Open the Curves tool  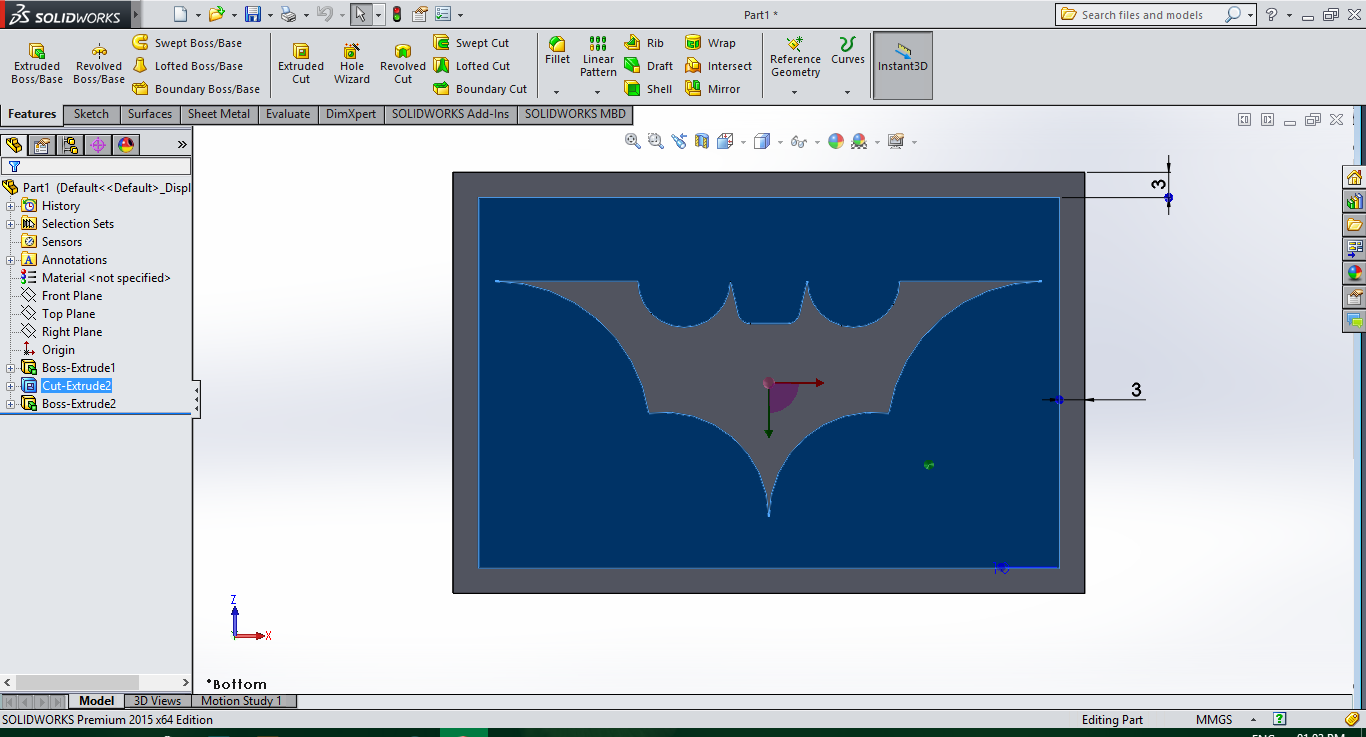pos(848,50)
